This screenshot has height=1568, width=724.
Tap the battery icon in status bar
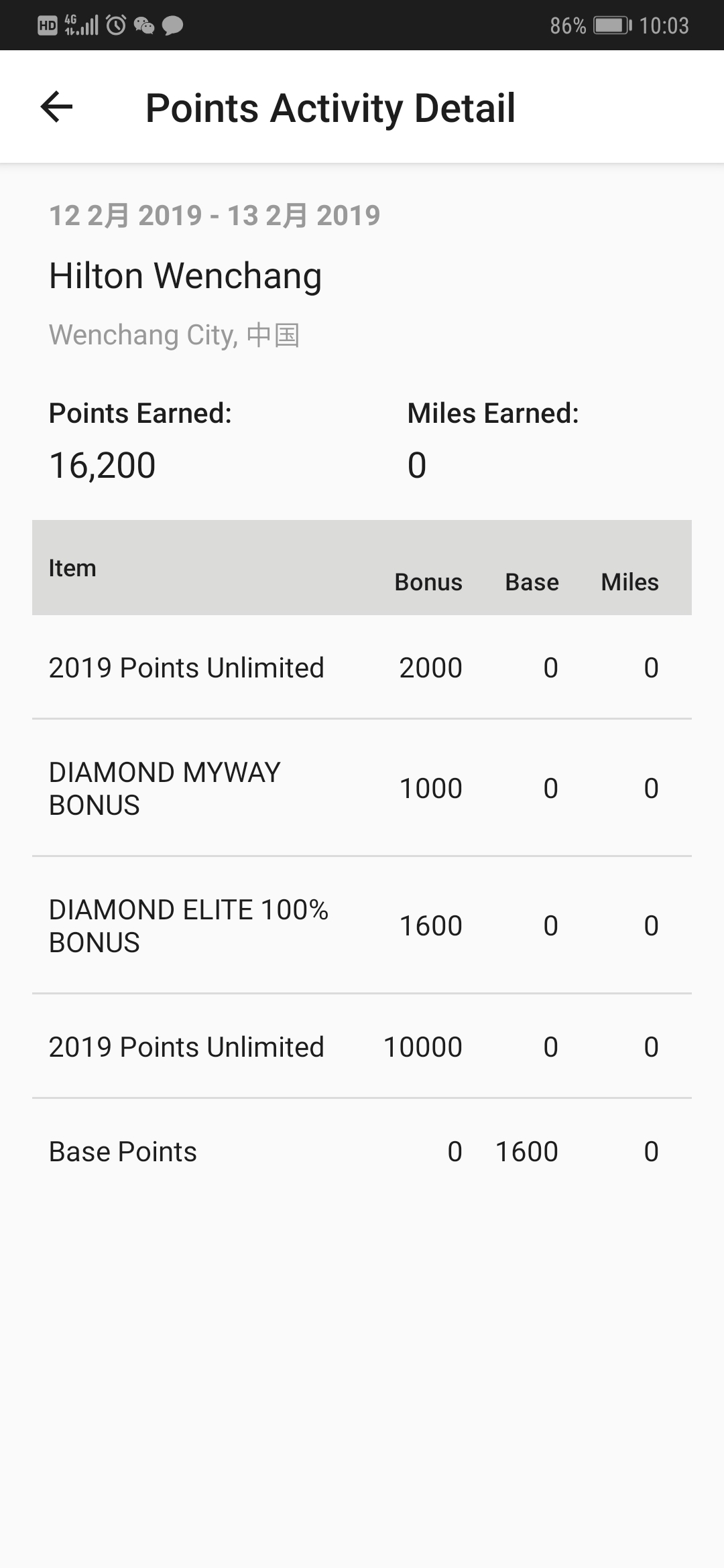[613, 25]
